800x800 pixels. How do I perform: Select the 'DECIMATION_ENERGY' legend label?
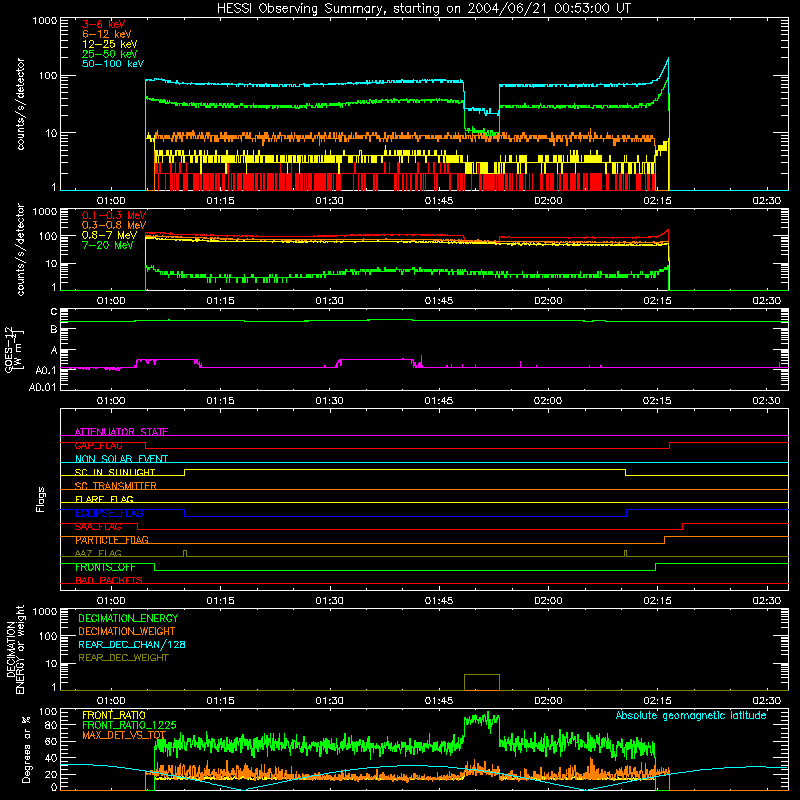128,618
